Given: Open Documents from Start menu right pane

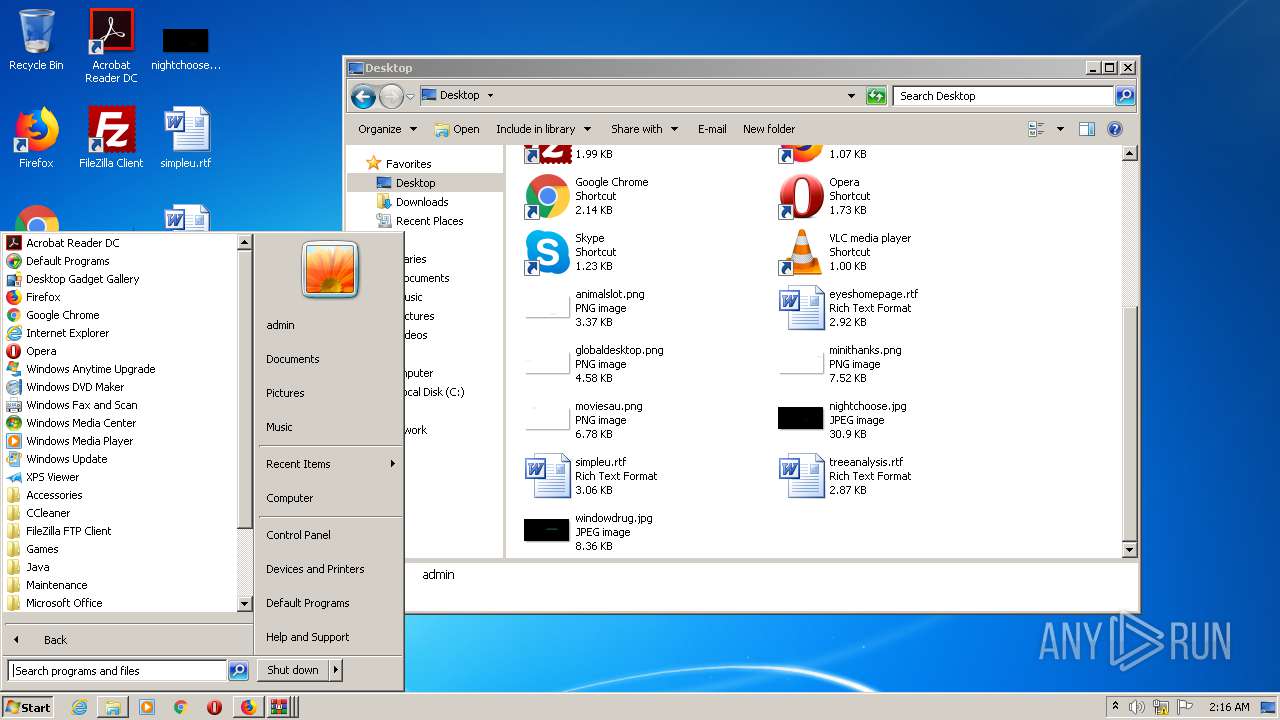Looking at the screenshot, I should 293,359.
